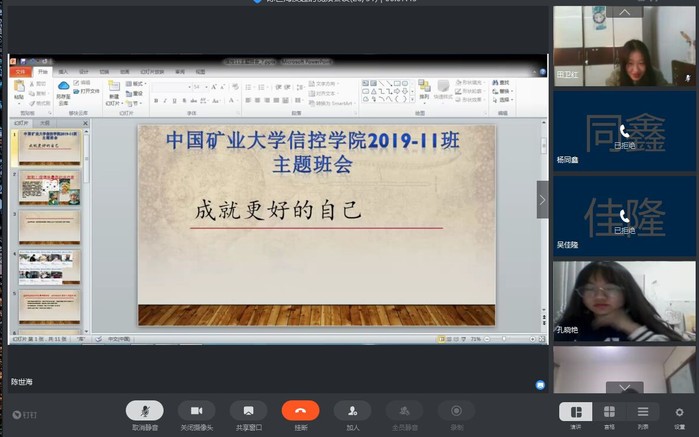This screenshot has width=699, height=437.
Task: Select the Insert tab in the ribbon
Action: 63,72
